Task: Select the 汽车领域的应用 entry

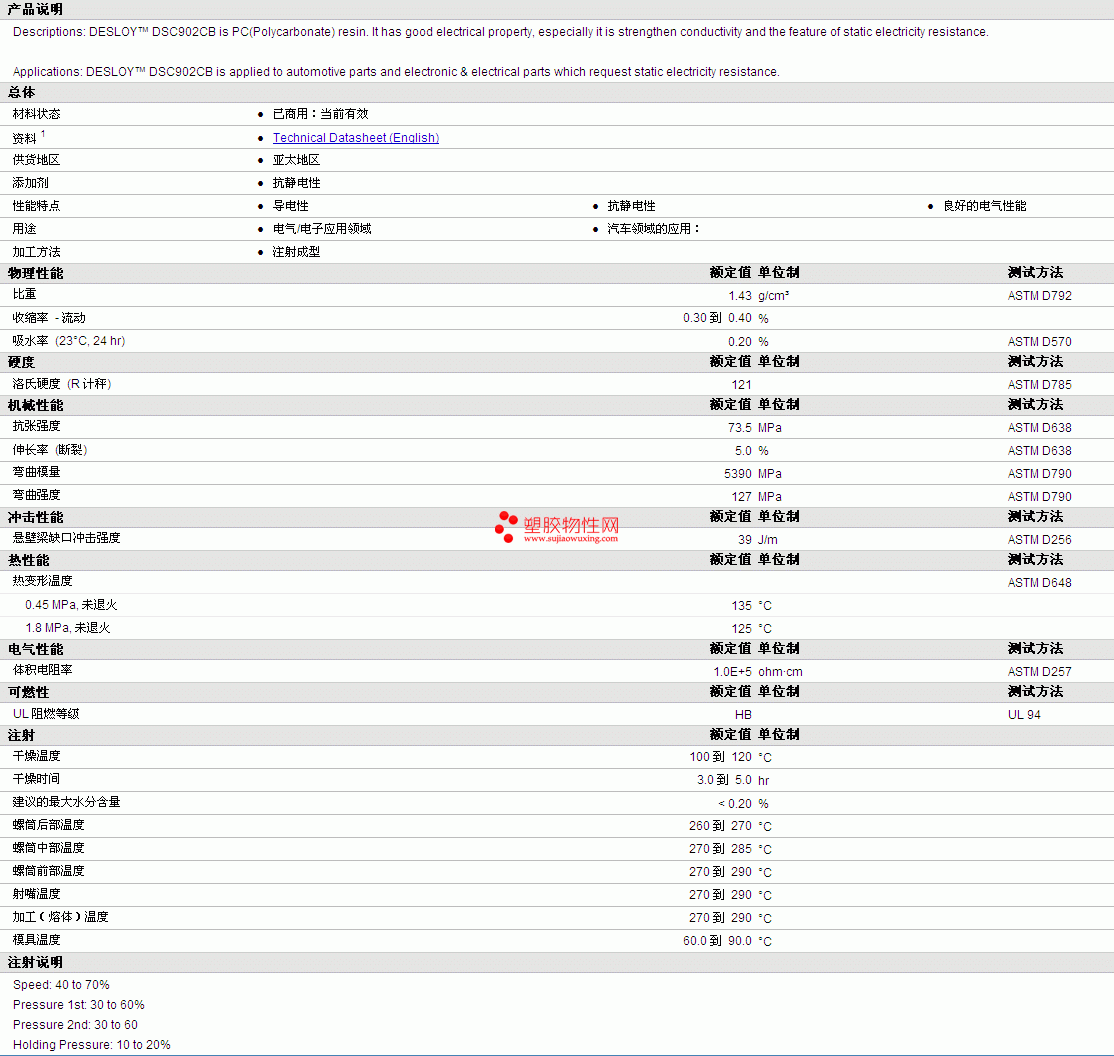Action: 653,228
